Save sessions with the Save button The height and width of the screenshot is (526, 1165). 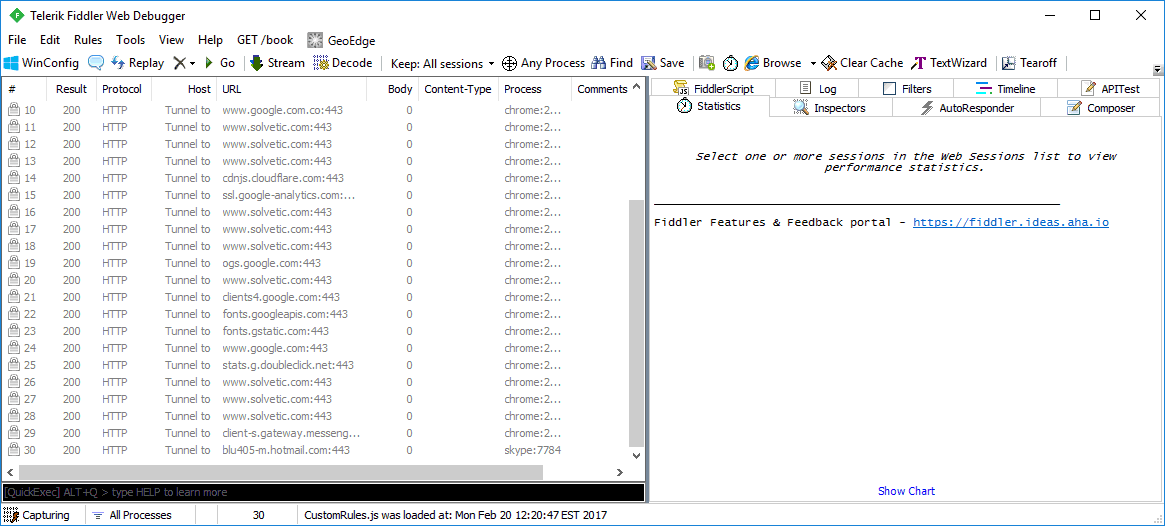tap(663, 63)
